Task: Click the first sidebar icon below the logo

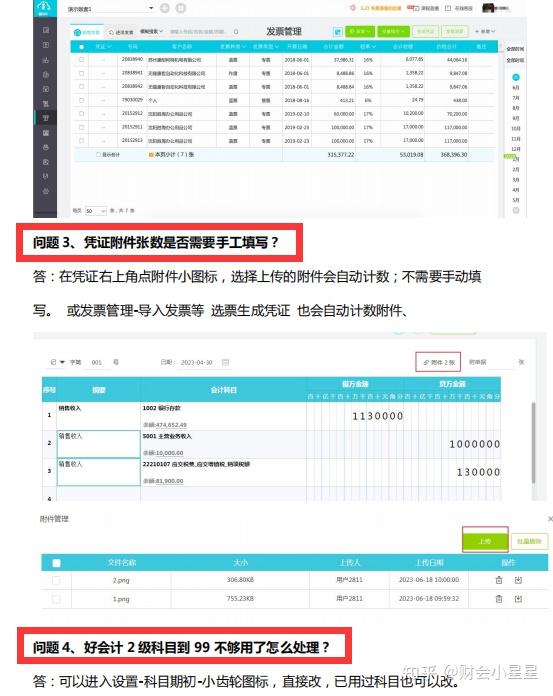Action: 45,30
